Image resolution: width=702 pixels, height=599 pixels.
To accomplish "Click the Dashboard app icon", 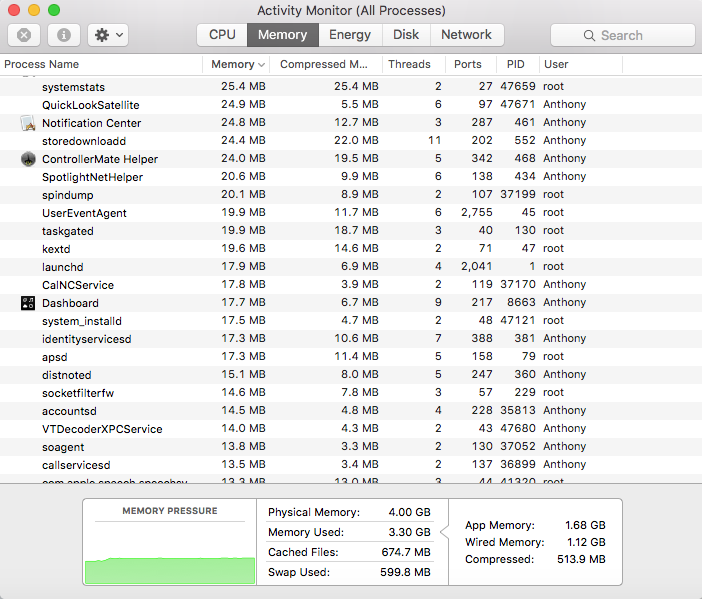I will pos(28,303).
